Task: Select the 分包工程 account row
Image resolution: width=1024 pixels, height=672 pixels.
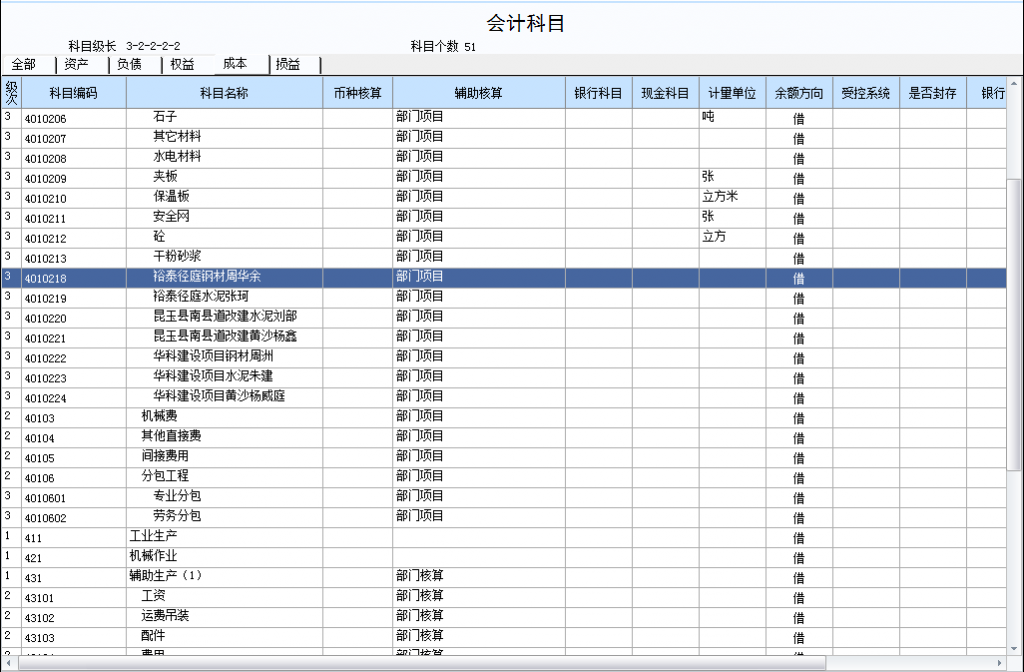Action: 504,478
